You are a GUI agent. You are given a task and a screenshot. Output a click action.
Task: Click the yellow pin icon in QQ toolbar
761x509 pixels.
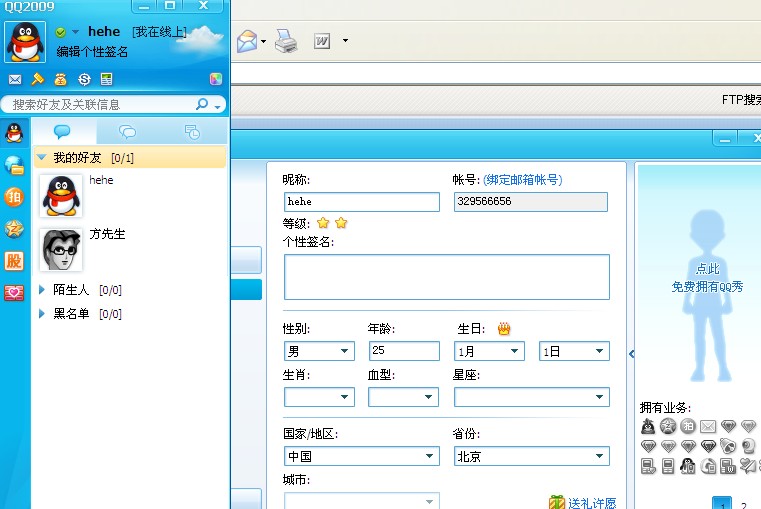point(37,79)
